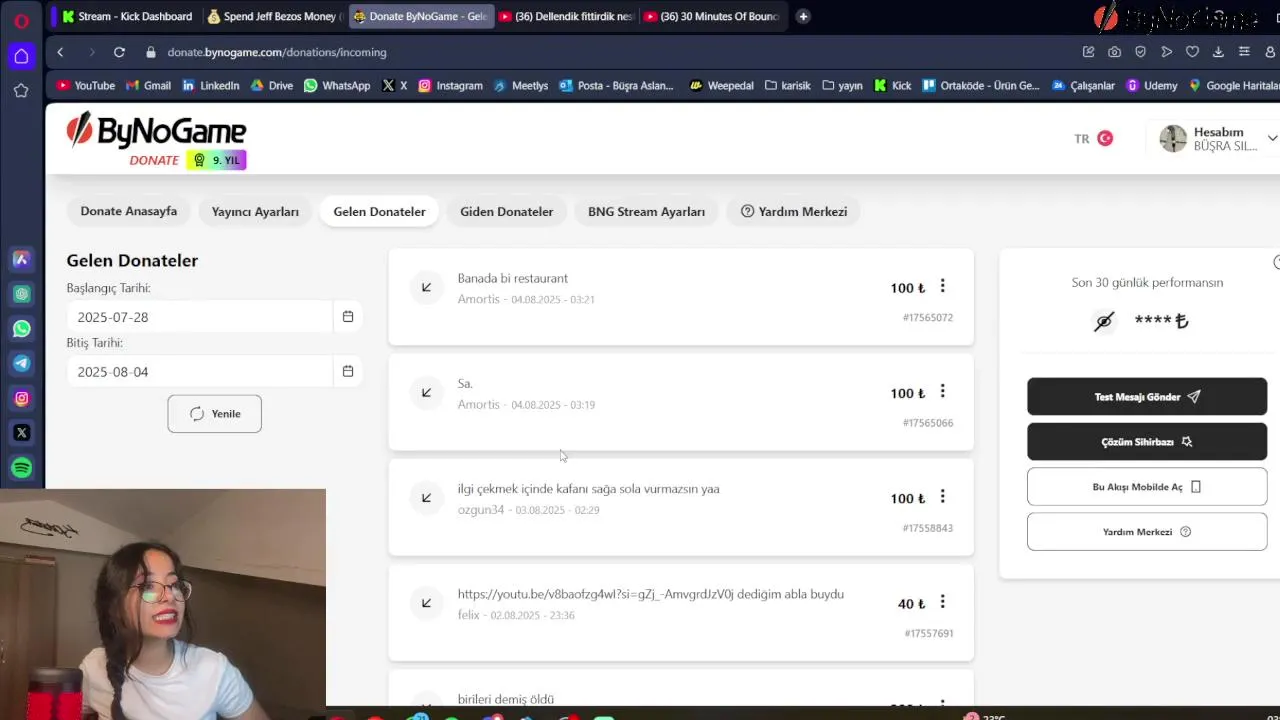The height and width of the screenshot is (720, 1280).
Task: Click the Başlangıç Tarihi date field
Action: tap(199, 316)
